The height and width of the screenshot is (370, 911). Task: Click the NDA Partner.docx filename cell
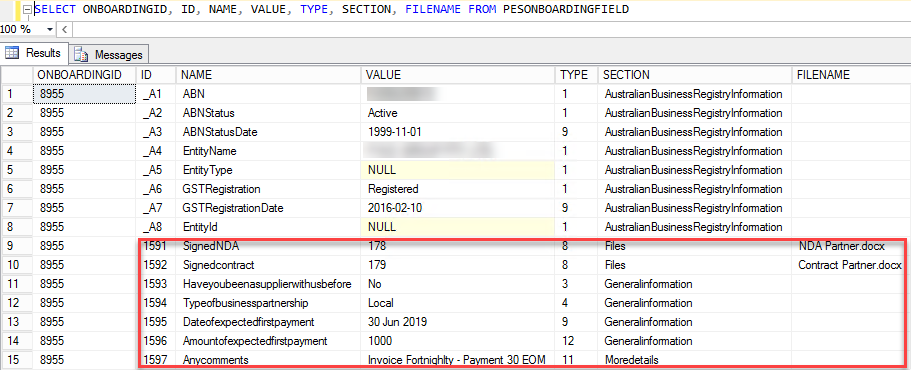click(851, 246)
